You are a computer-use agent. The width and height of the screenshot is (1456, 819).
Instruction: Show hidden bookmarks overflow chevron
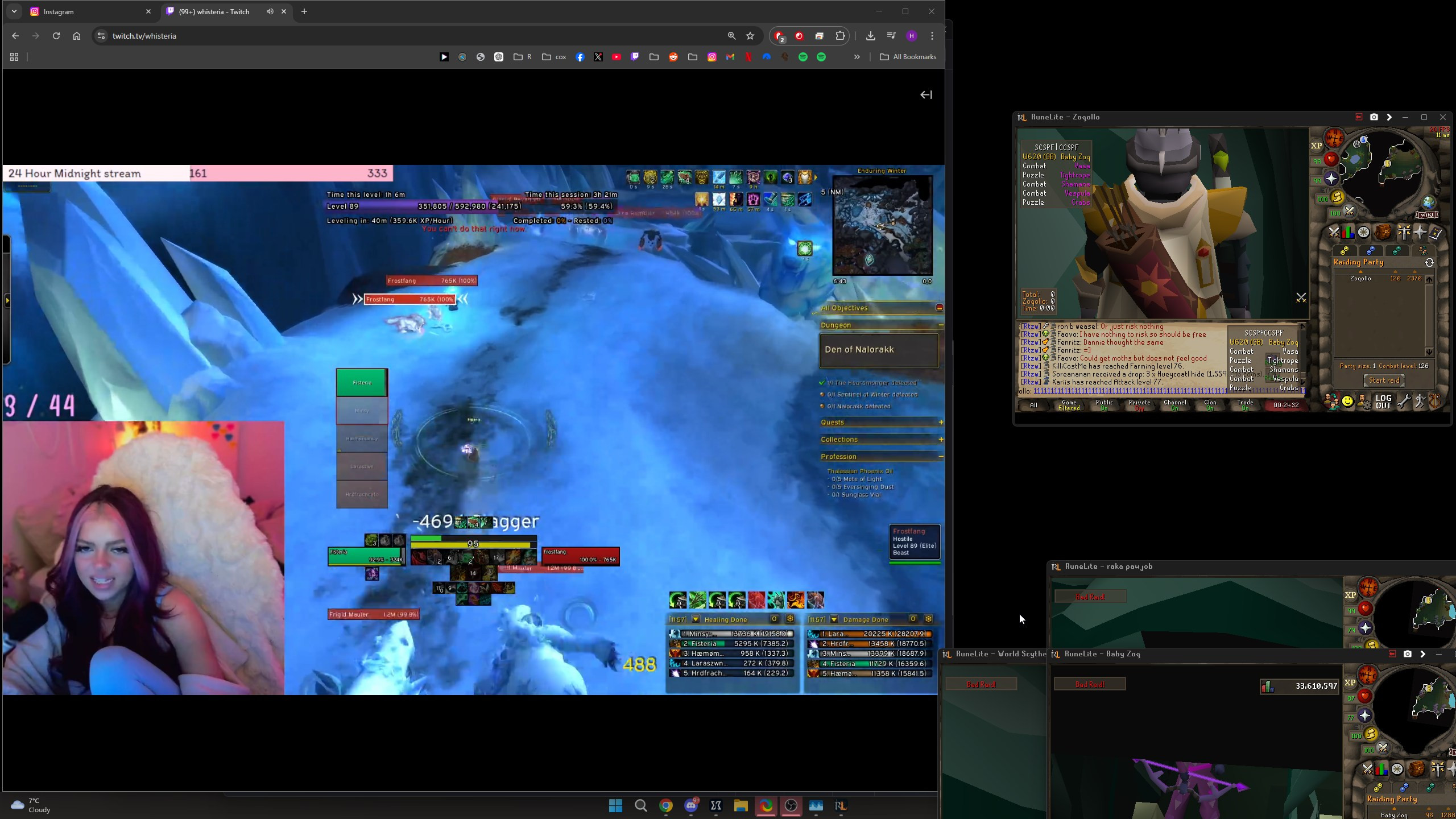coord(857,57)
